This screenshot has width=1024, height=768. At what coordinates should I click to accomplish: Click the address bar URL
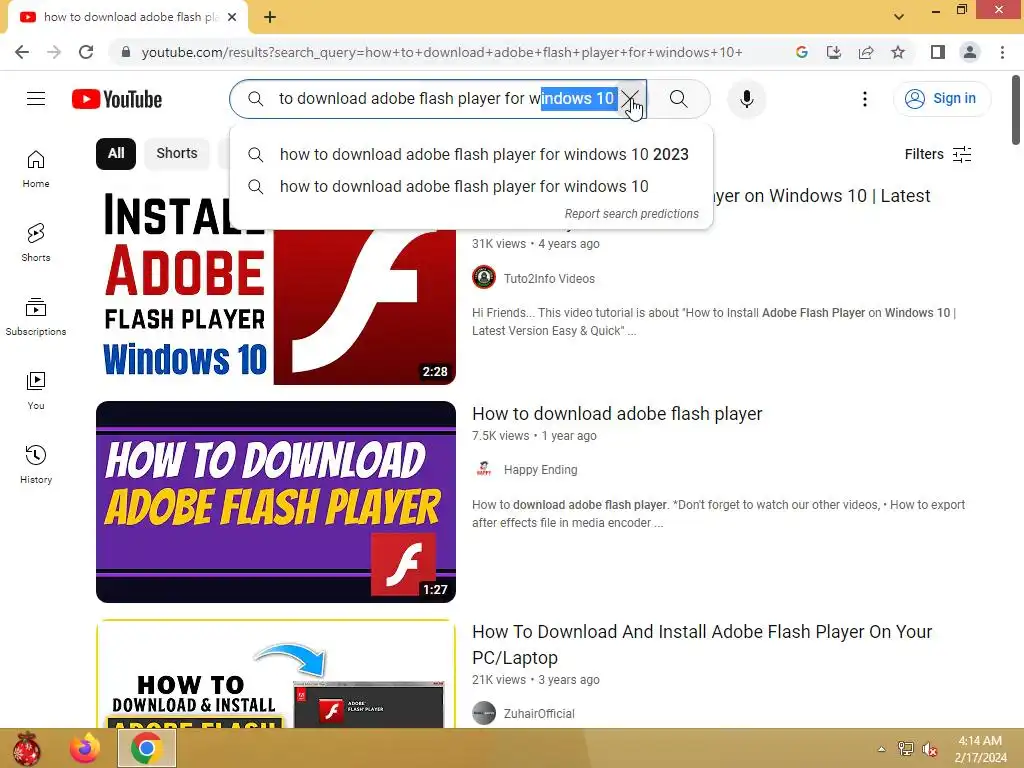(x=441, y=52)
